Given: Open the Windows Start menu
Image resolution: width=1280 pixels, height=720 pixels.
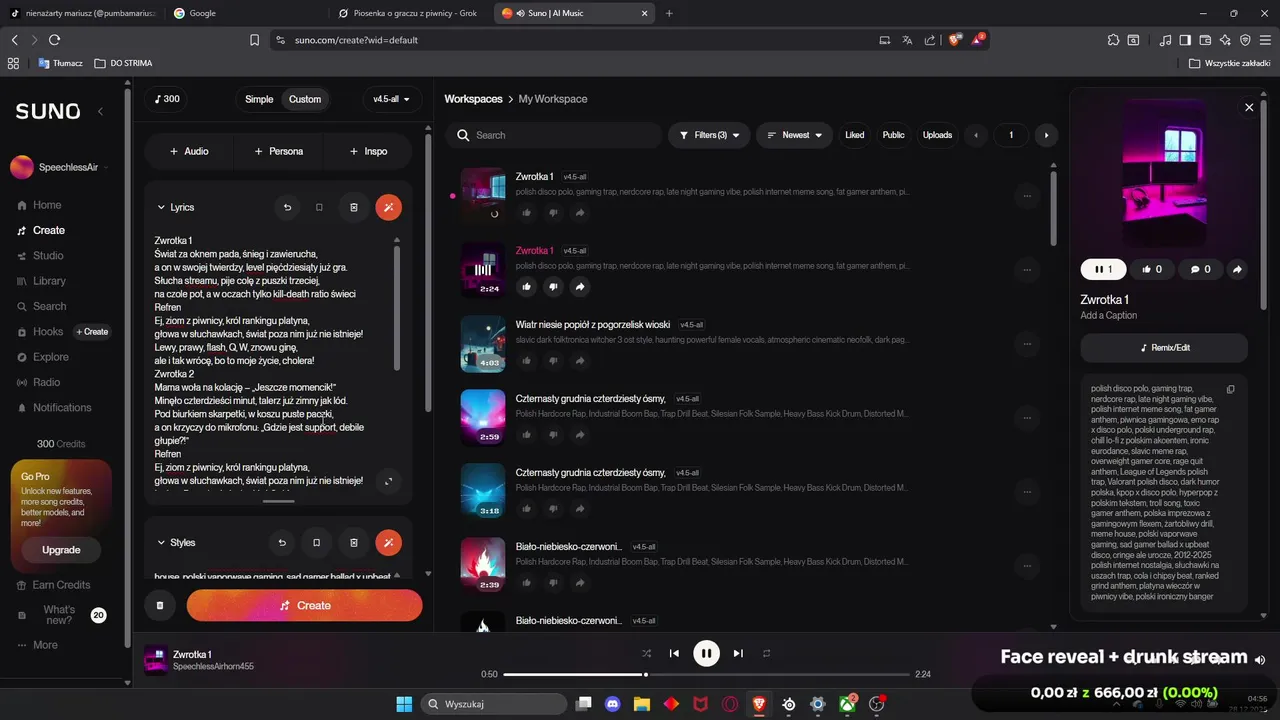Looking at the screenshot, I should [x=404, y=704].
